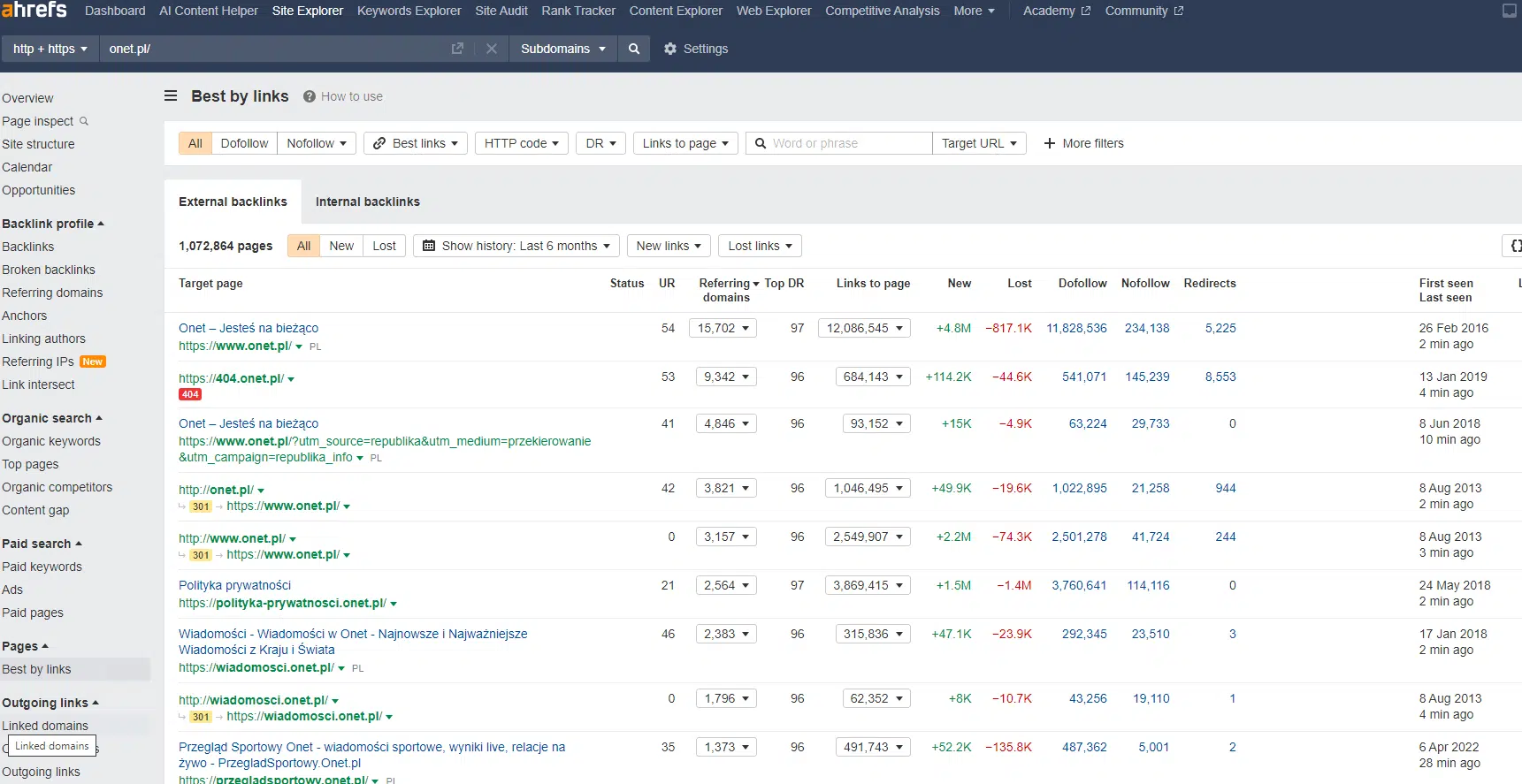Screen dimensions: 1522x784
Task: Click the search magnifier button
Action: [x=634, y=49]
